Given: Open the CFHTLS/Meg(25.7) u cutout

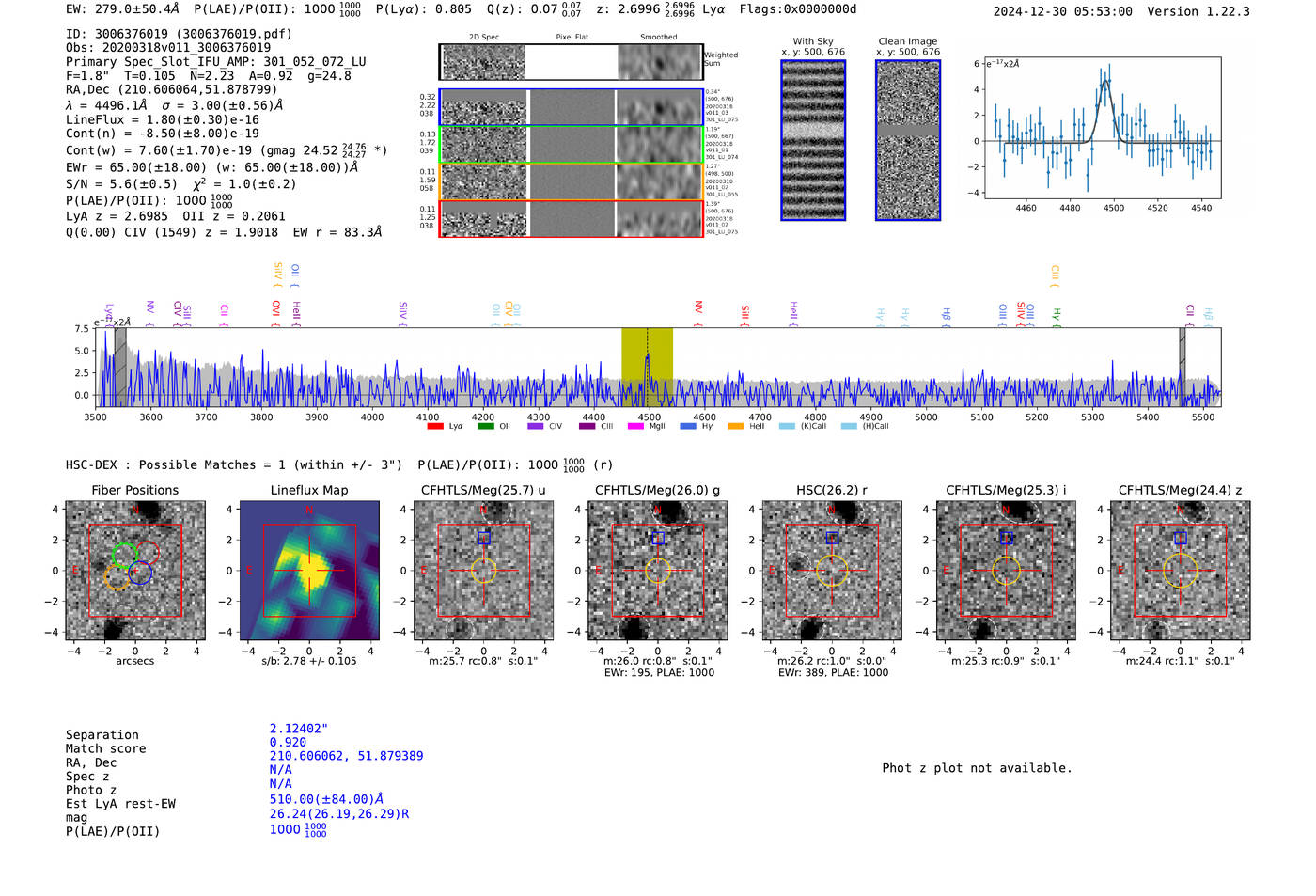Looking at the screenshot, I should (x=483, y=571).
